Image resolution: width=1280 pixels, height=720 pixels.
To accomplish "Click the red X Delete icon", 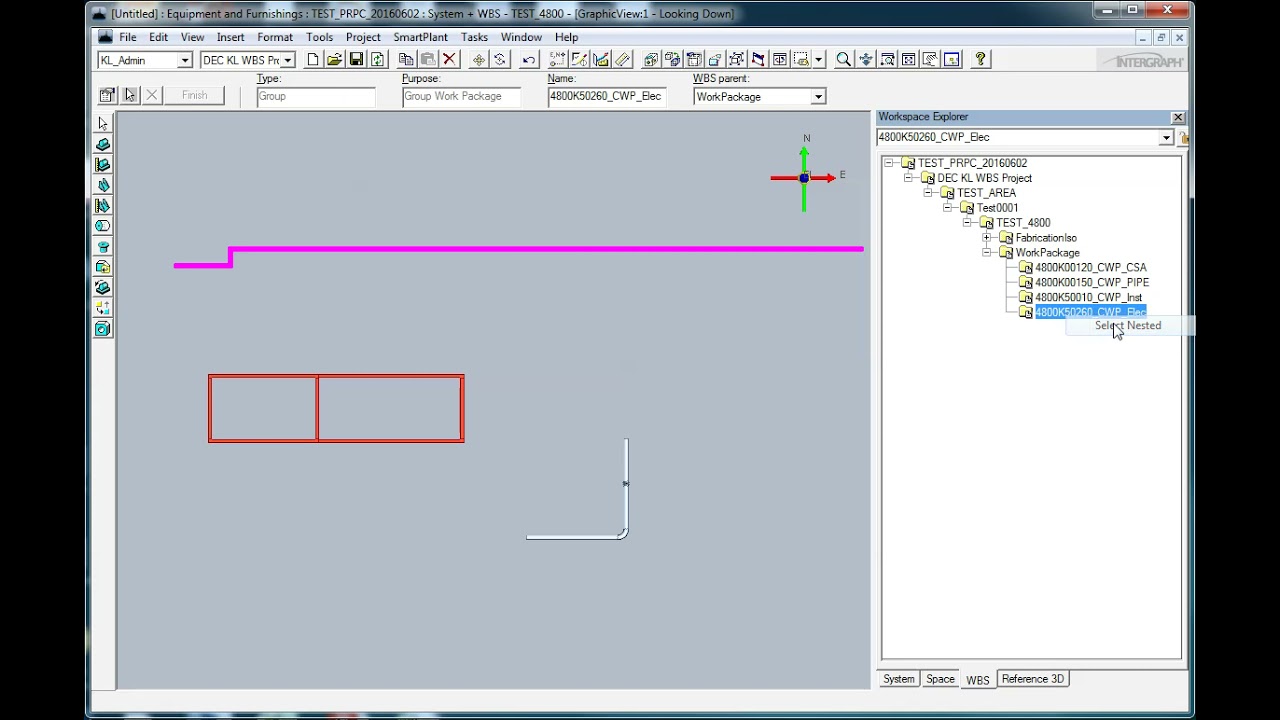I will 449,60.
